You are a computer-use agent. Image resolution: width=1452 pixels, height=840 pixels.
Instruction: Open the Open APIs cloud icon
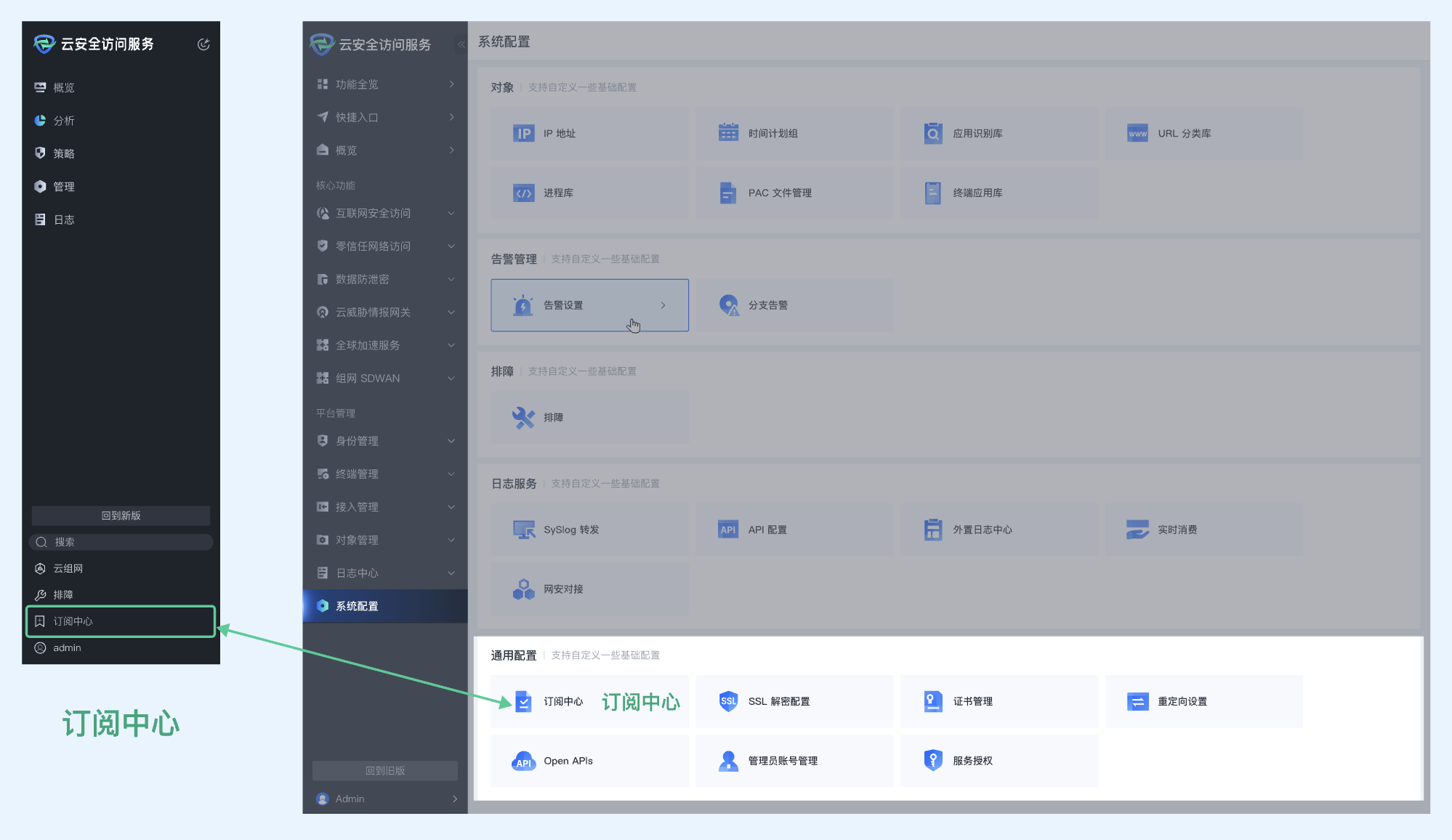523,761
